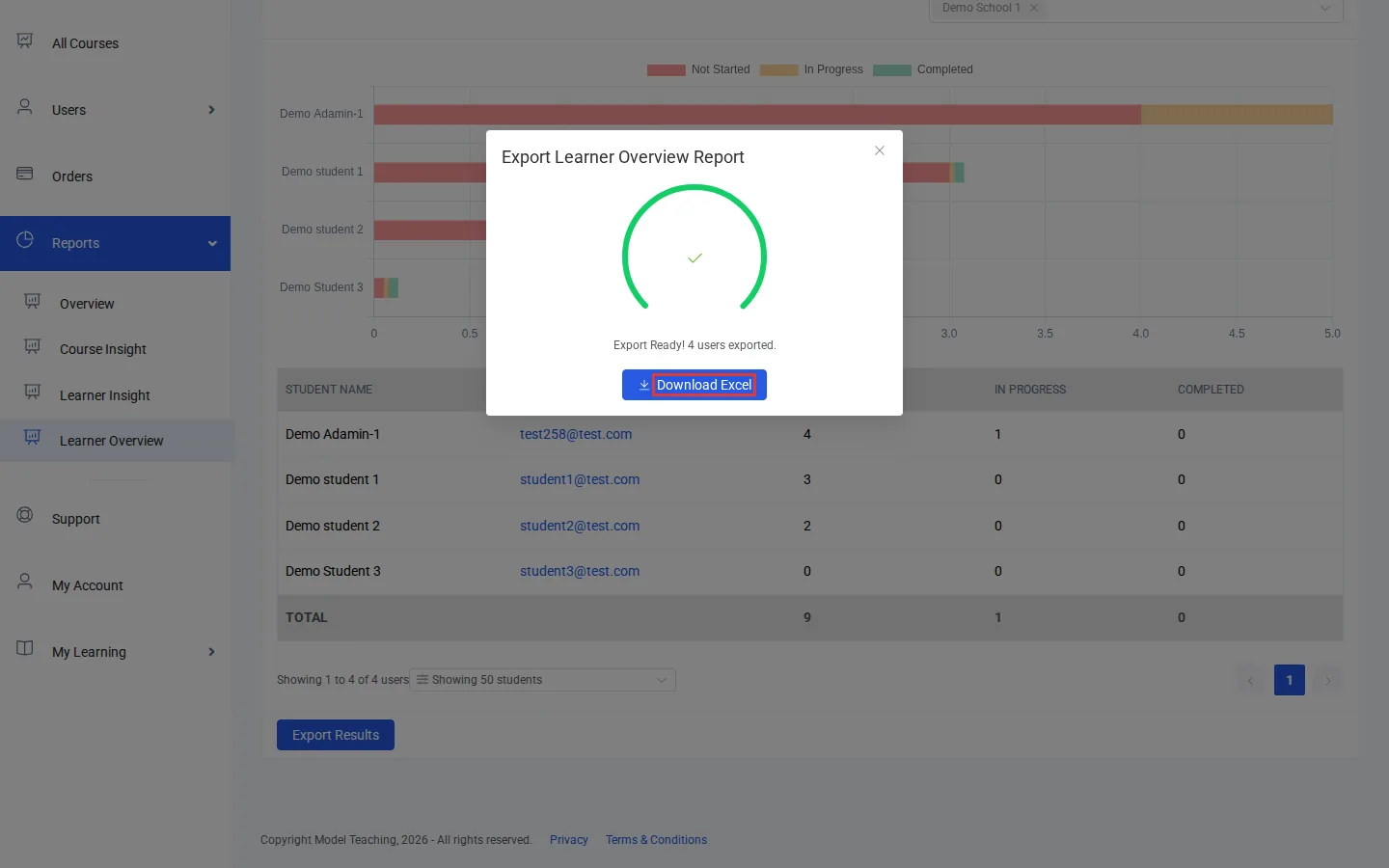Toggle Not Started legend swatch
The image size is (1389, 868).
[x=666, y=69]
